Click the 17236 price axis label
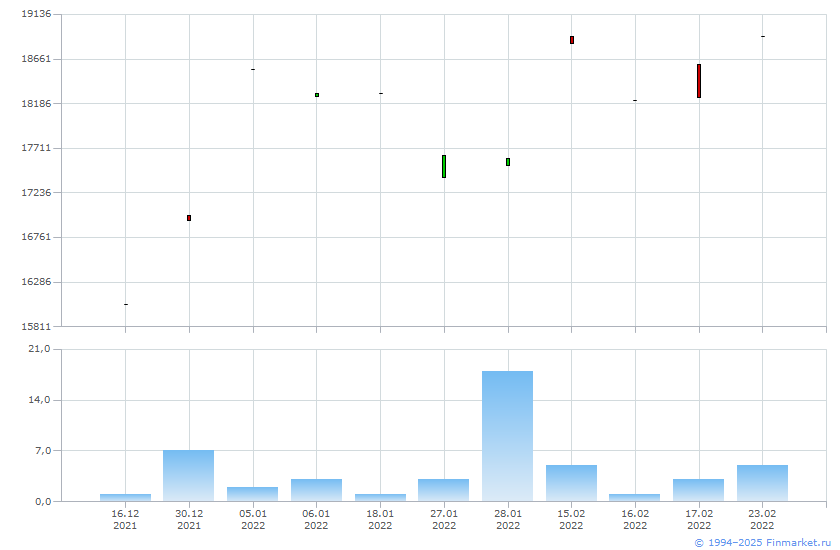The image size is (840, 550). 36,192
